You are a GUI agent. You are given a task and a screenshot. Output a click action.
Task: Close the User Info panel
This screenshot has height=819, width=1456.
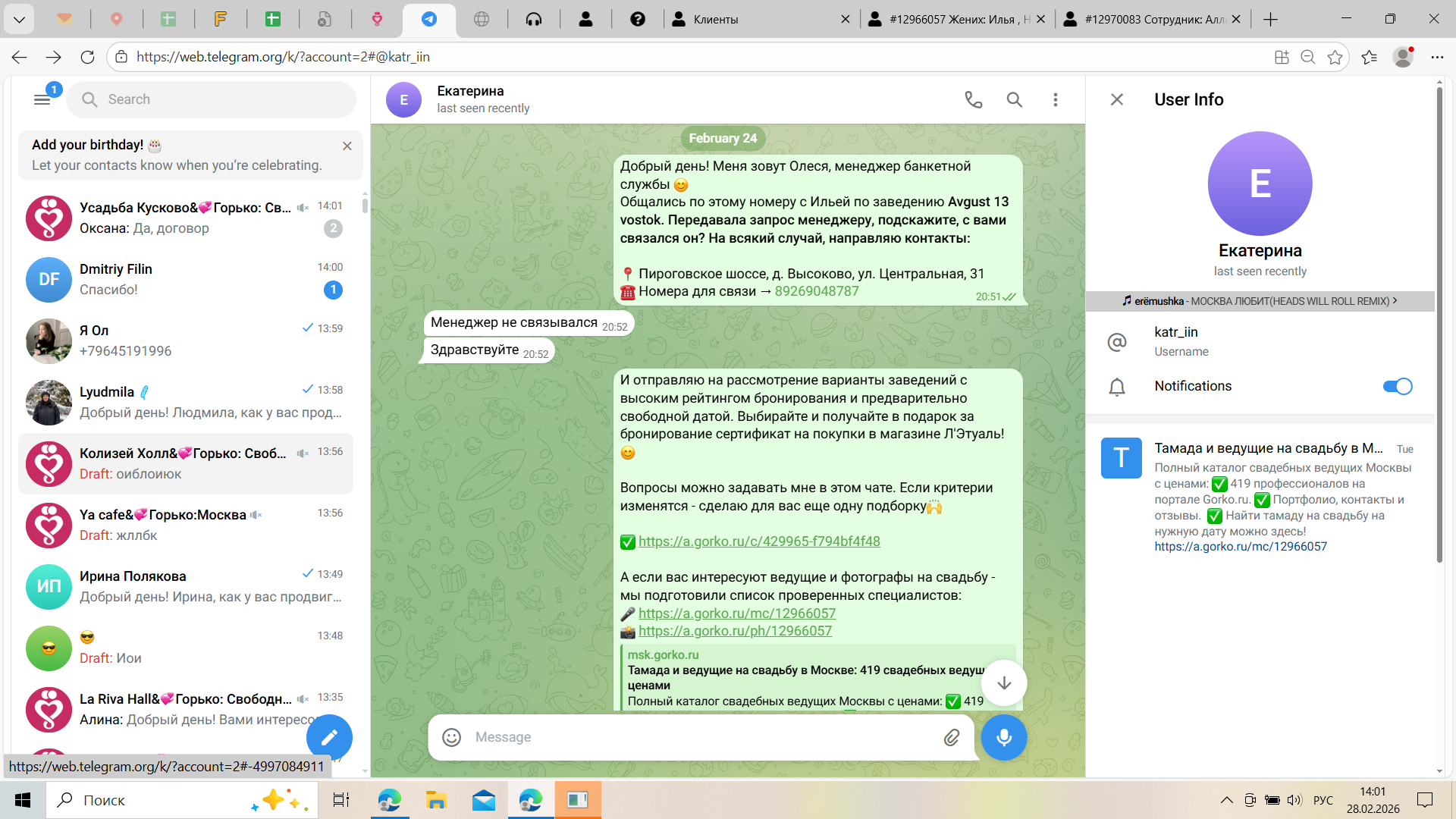[1116, 99]
